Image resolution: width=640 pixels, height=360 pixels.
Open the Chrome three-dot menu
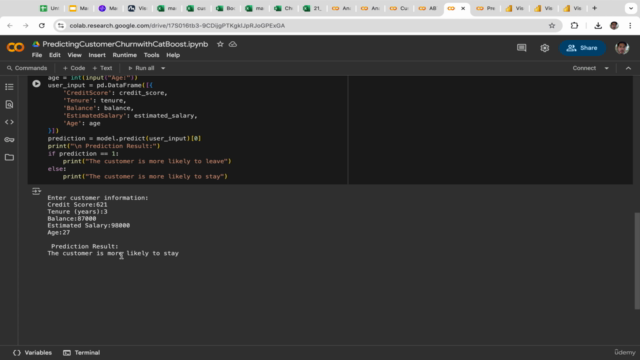[x=630, y=25]
